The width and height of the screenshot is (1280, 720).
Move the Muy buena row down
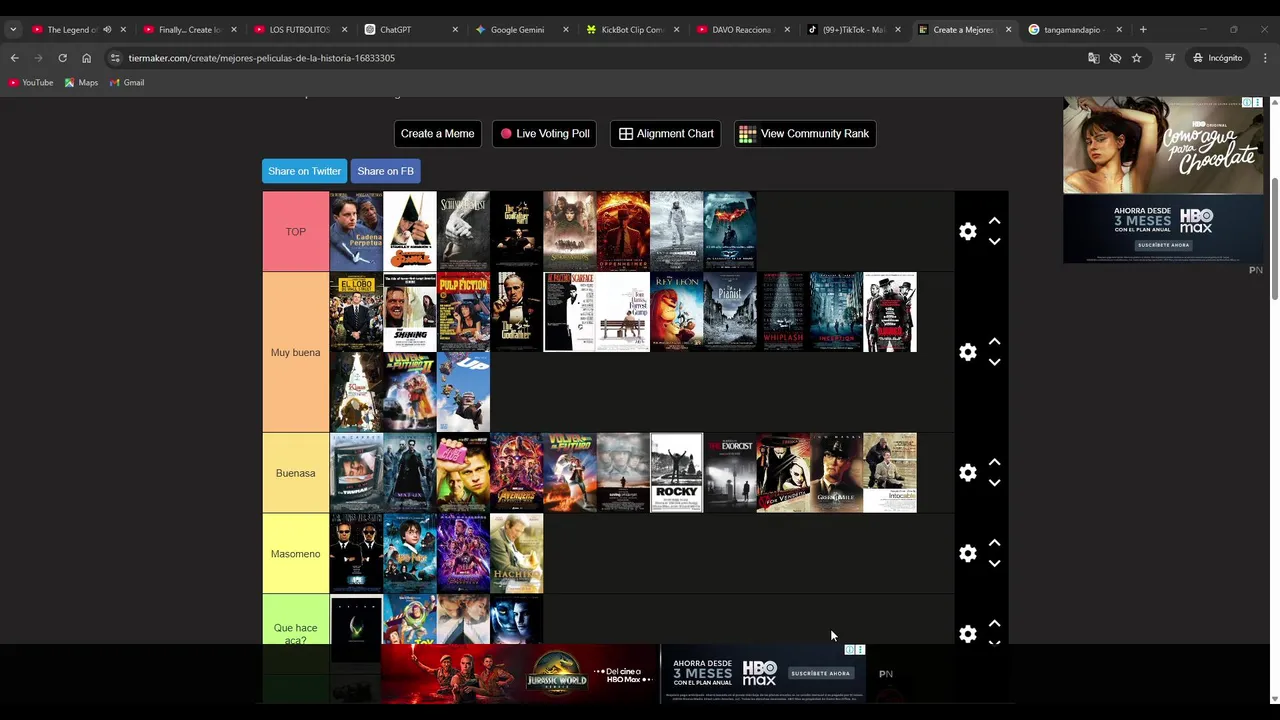pos(994,362)
